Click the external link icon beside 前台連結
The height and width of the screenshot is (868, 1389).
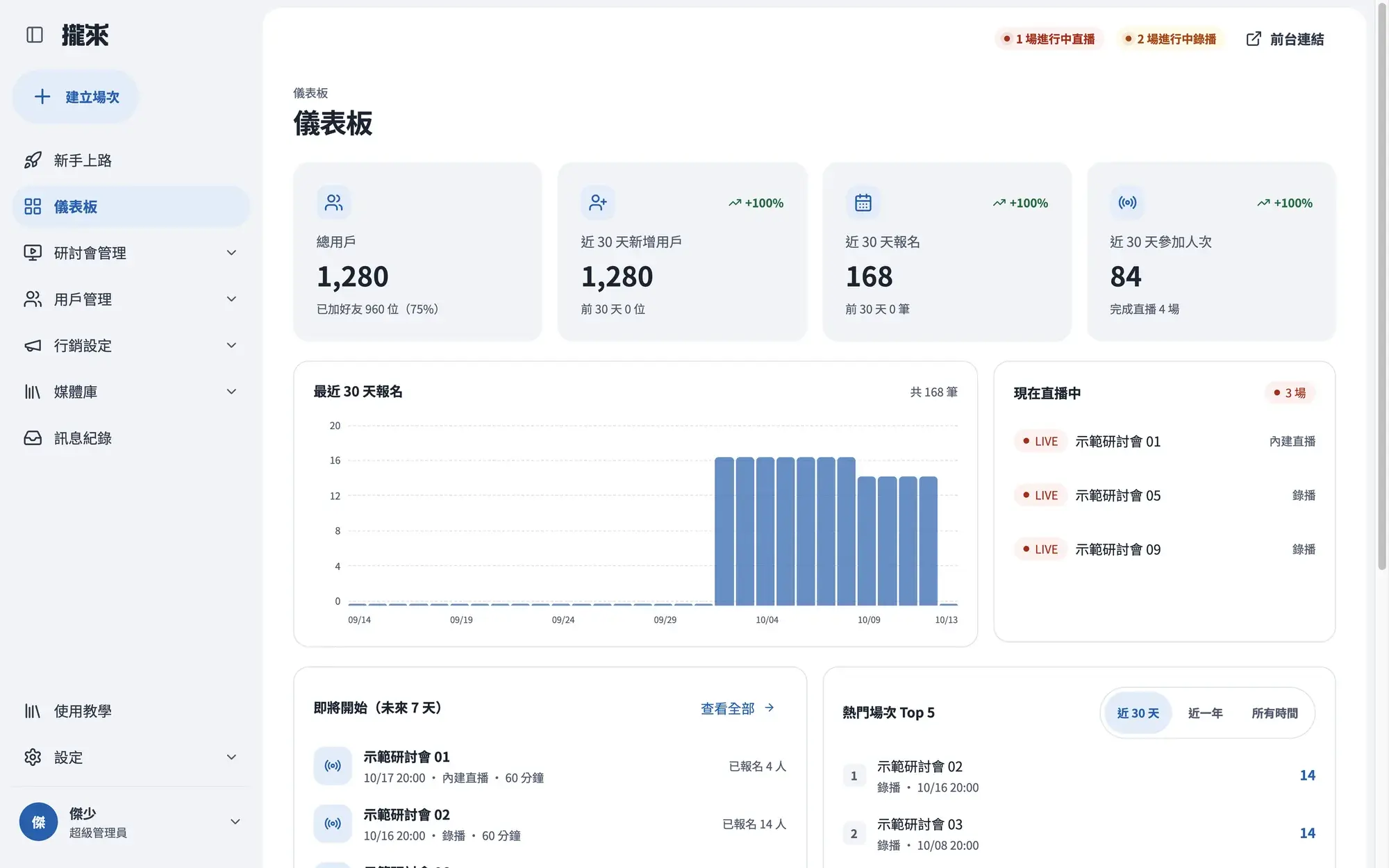click(1254, 39)
